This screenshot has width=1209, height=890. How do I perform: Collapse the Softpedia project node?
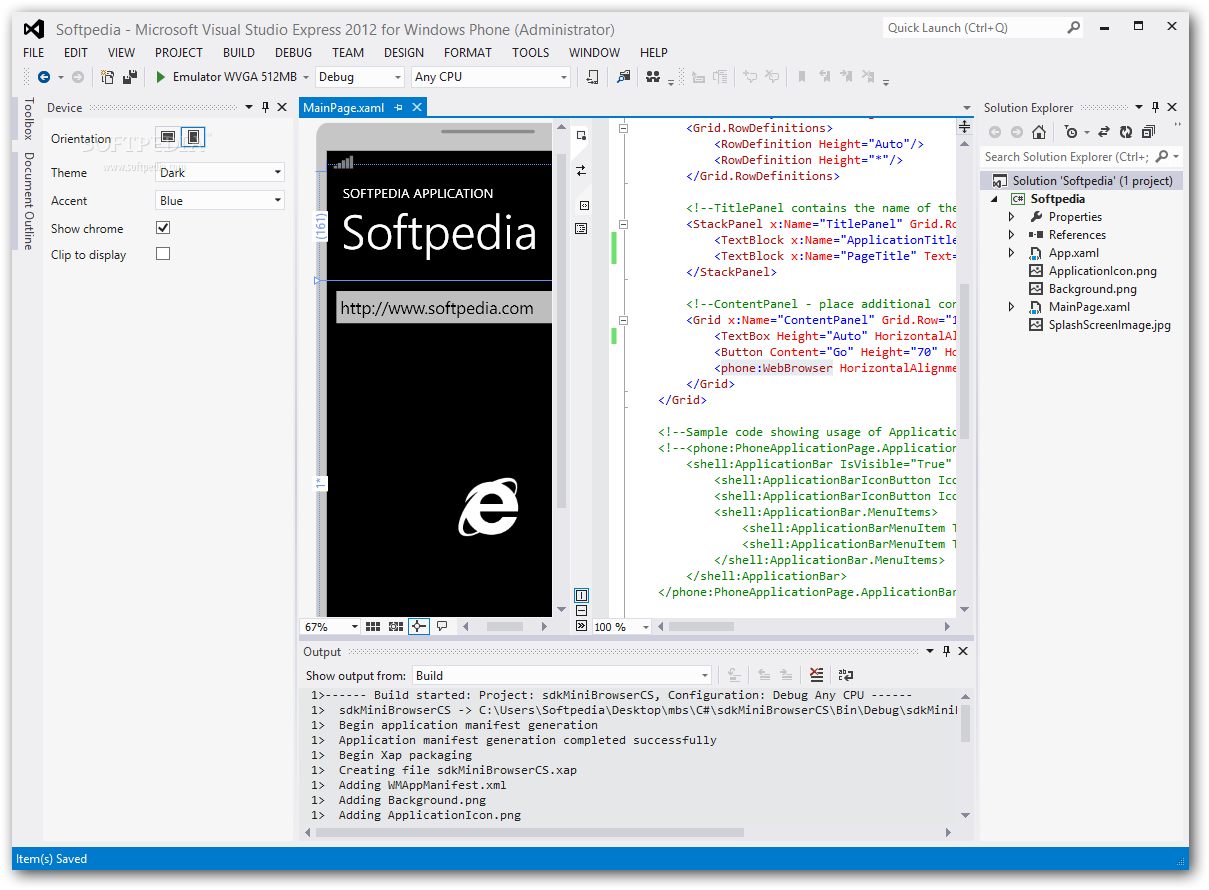point(995,199)
